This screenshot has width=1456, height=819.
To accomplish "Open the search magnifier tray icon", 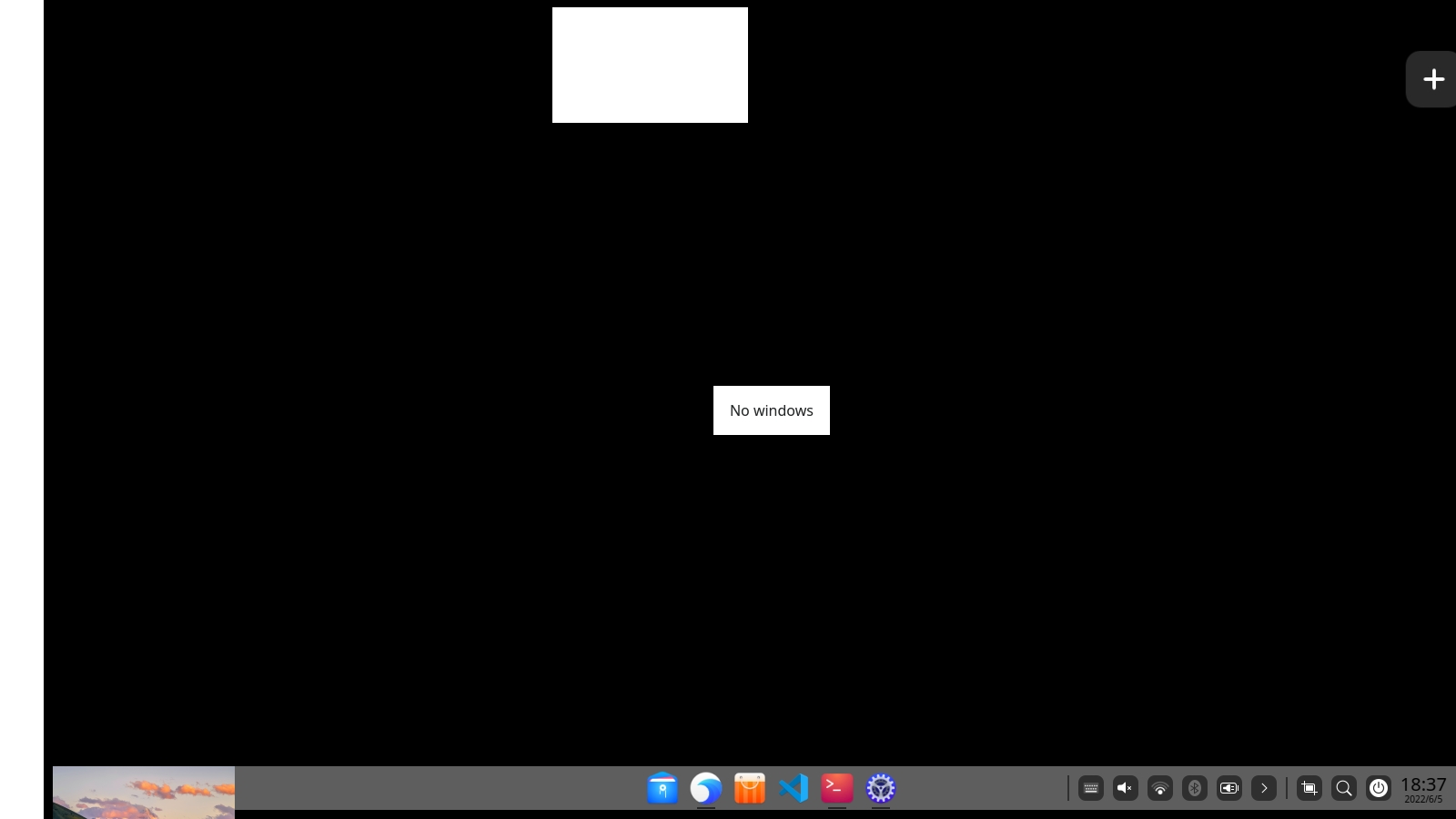I will pos(1344,788).
